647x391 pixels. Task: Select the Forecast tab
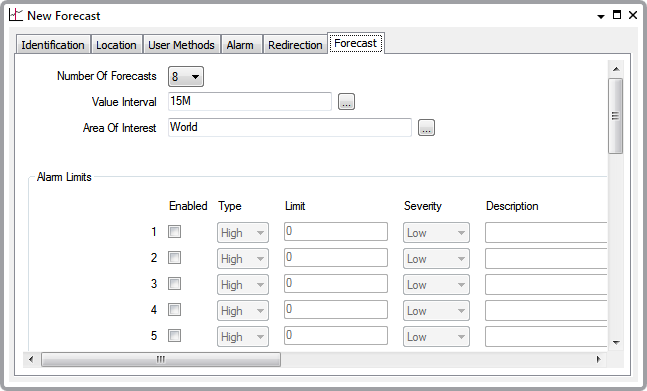click(x=356, y=43)
